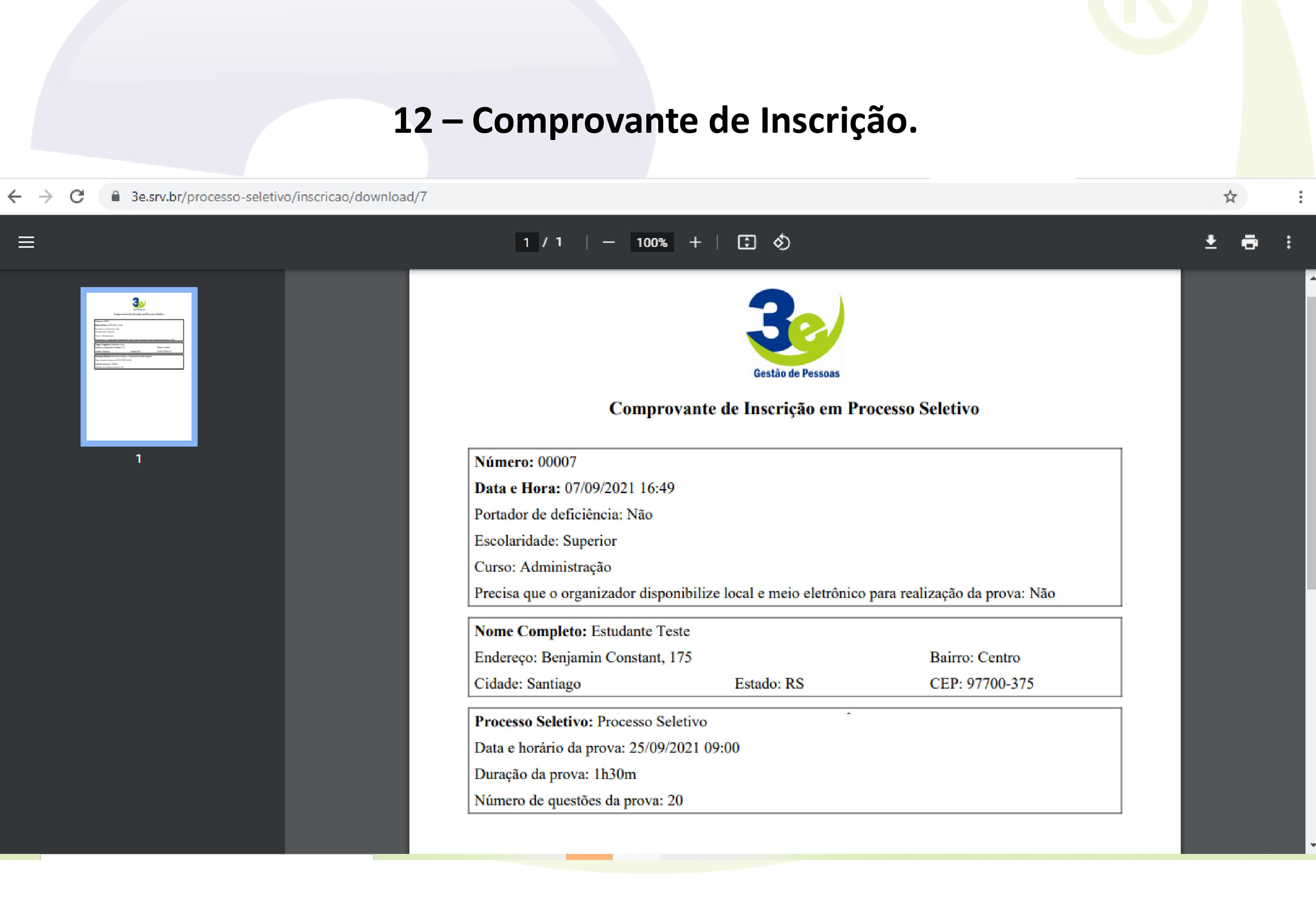This screenshot has height=911, width=1316.
Task: Go back to previous browser page
Action: click(15, 196)
